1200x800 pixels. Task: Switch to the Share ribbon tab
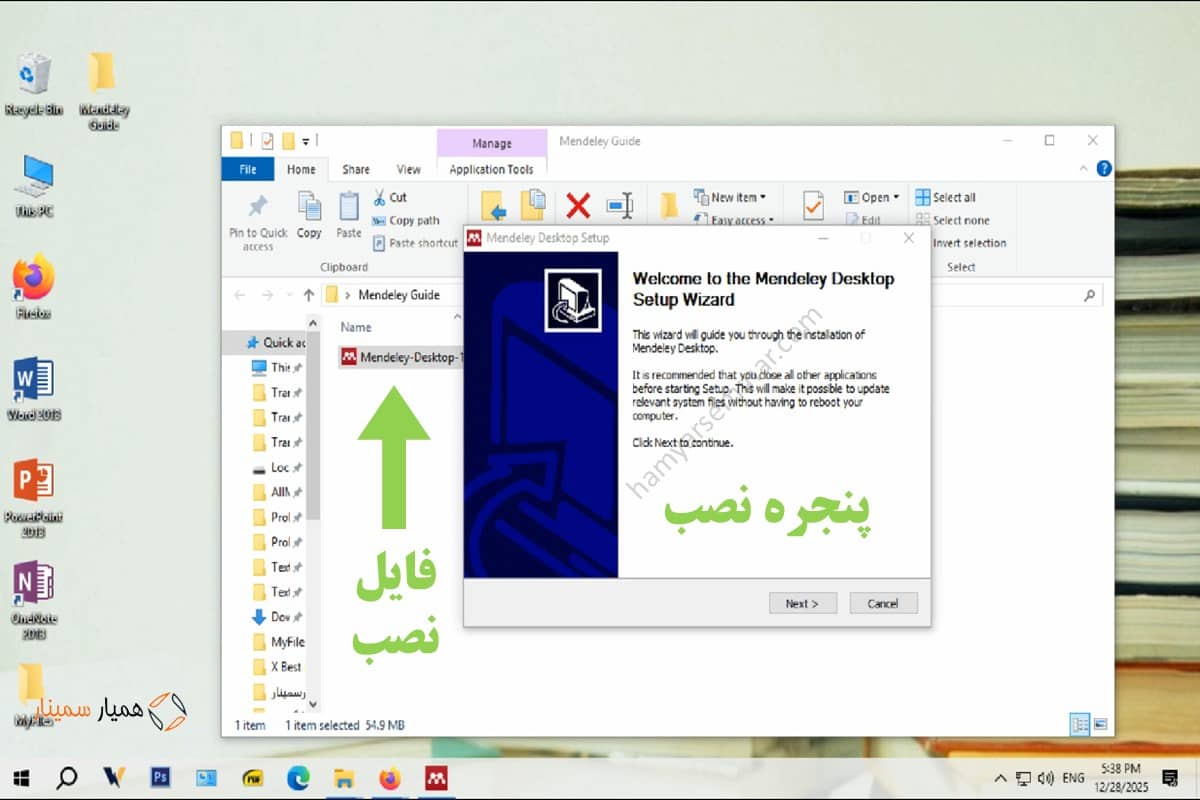[x=356, y=169]
